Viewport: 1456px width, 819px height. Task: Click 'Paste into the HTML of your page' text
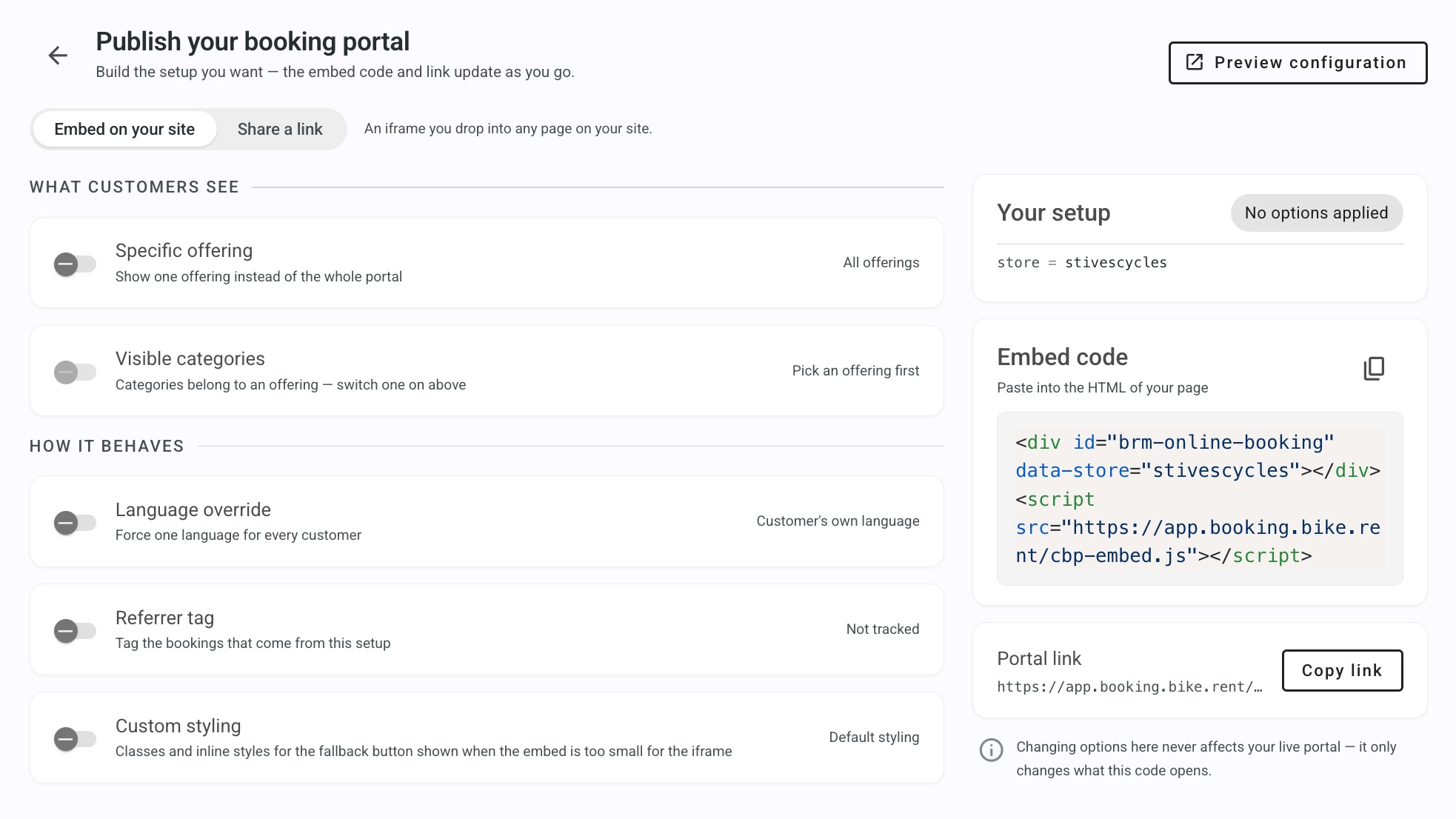pyautogui.click(x=1102, y=387)
